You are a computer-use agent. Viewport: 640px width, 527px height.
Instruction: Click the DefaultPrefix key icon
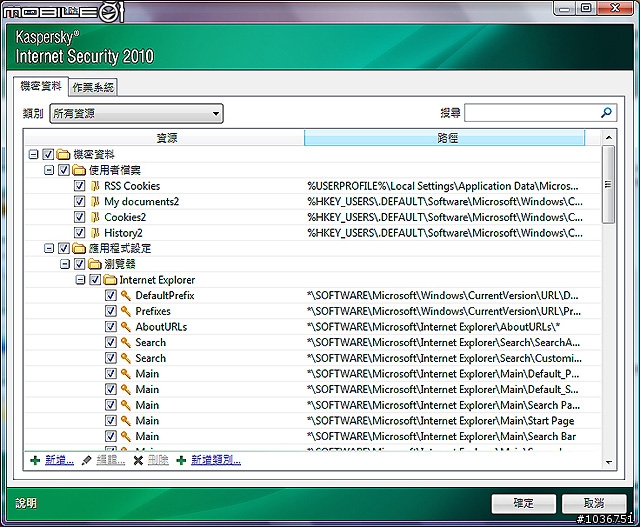[126, 296]
